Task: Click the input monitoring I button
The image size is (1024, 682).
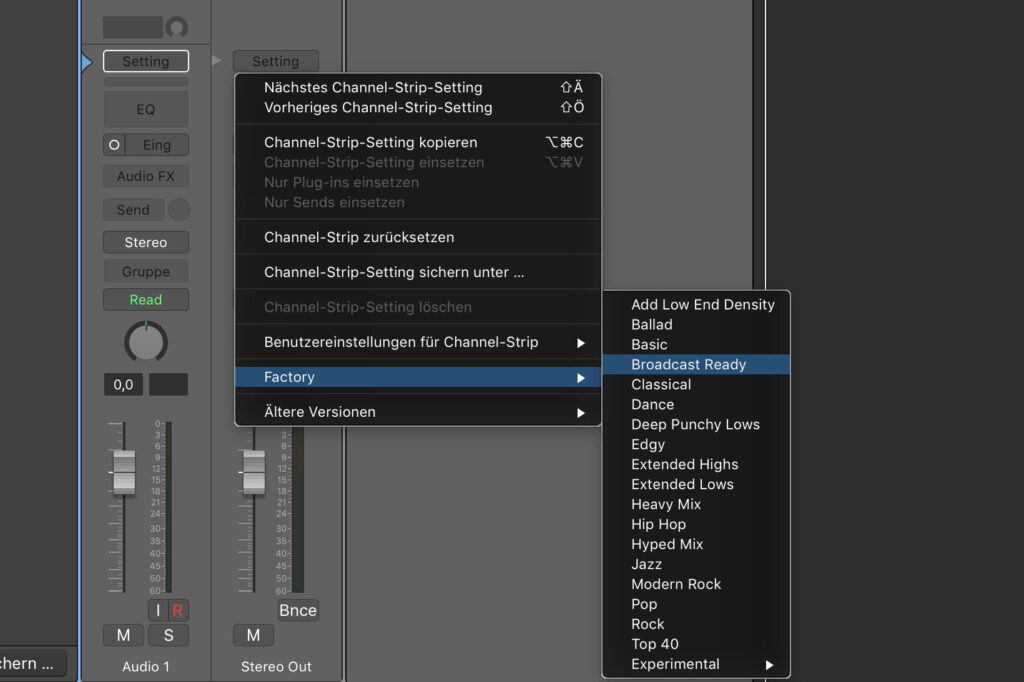Action: (158, 610)
